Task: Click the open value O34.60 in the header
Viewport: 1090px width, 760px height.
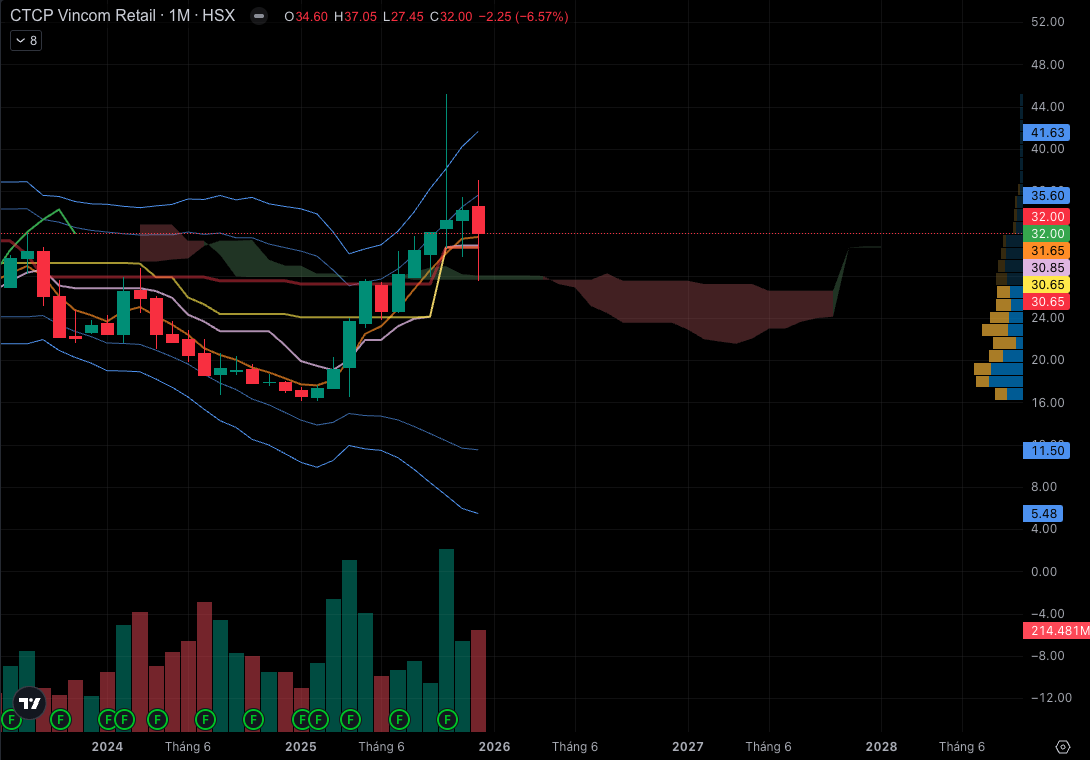Action: coord(306,17)
